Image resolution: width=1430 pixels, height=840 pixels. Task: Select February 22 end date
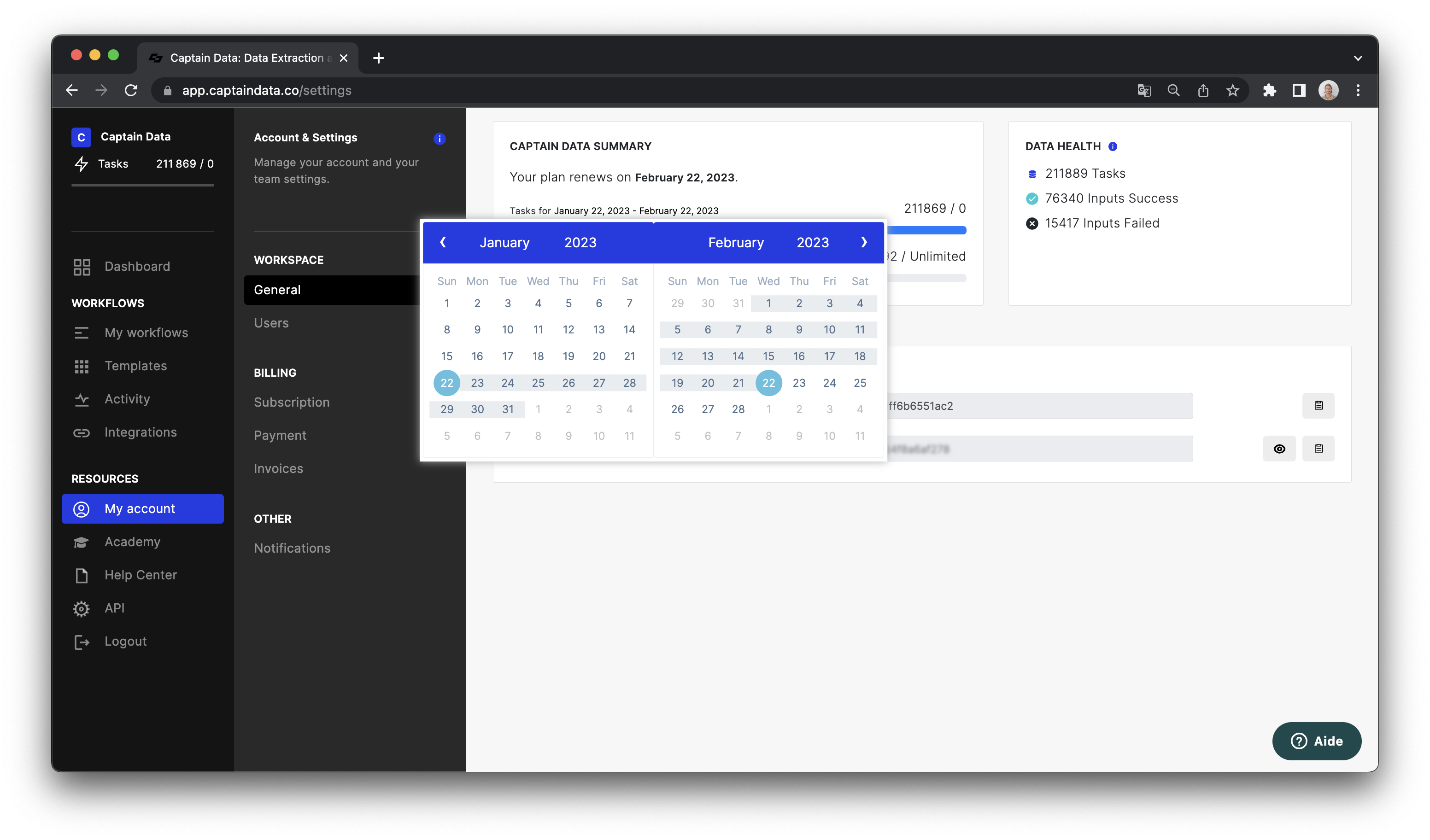[x=768, y=383]
